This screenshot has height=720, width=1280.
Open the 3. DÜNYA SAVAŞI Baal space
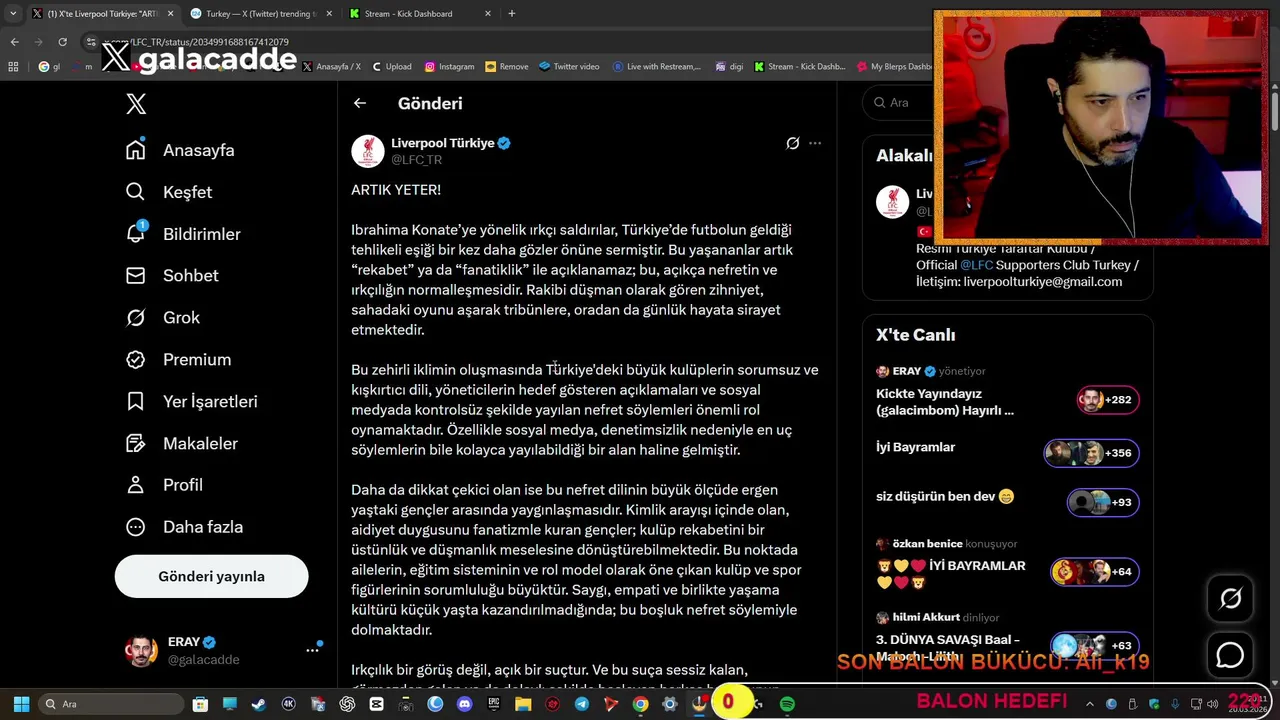click(1008, 638)
